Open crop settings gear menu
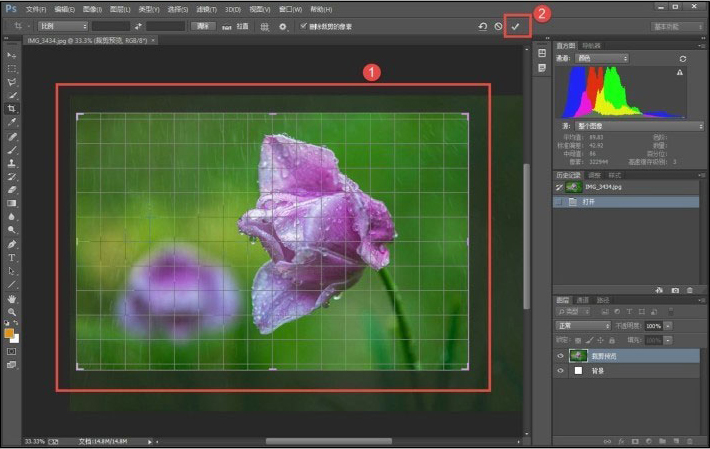This screenshot has height=449, width=710. coord(283,26)
